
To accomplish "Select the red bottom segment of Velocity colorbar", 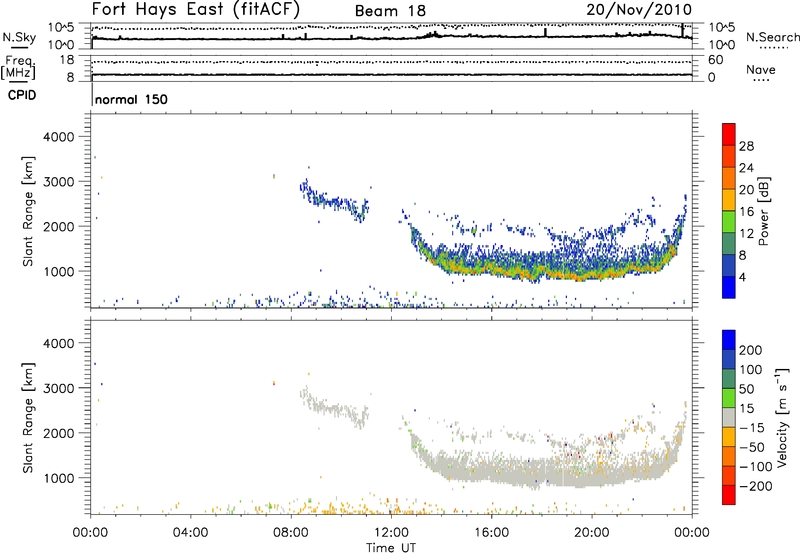I will (729, 495).
